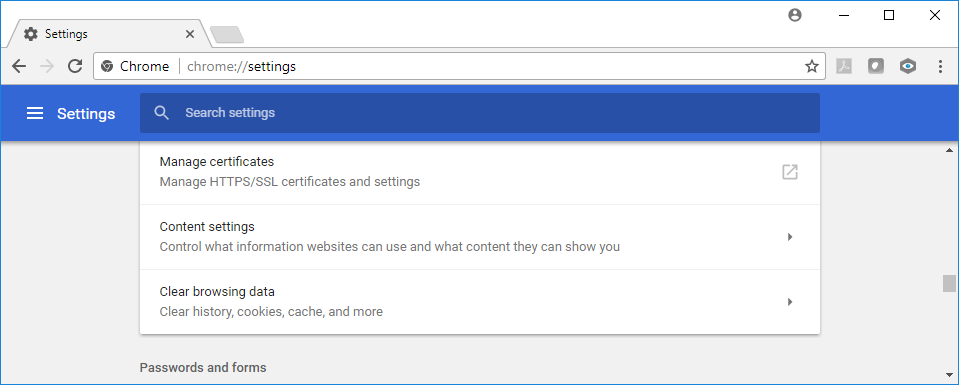Click the chrome://settings address bar
This screenshot has width=959, height=385.
(459, 66)
